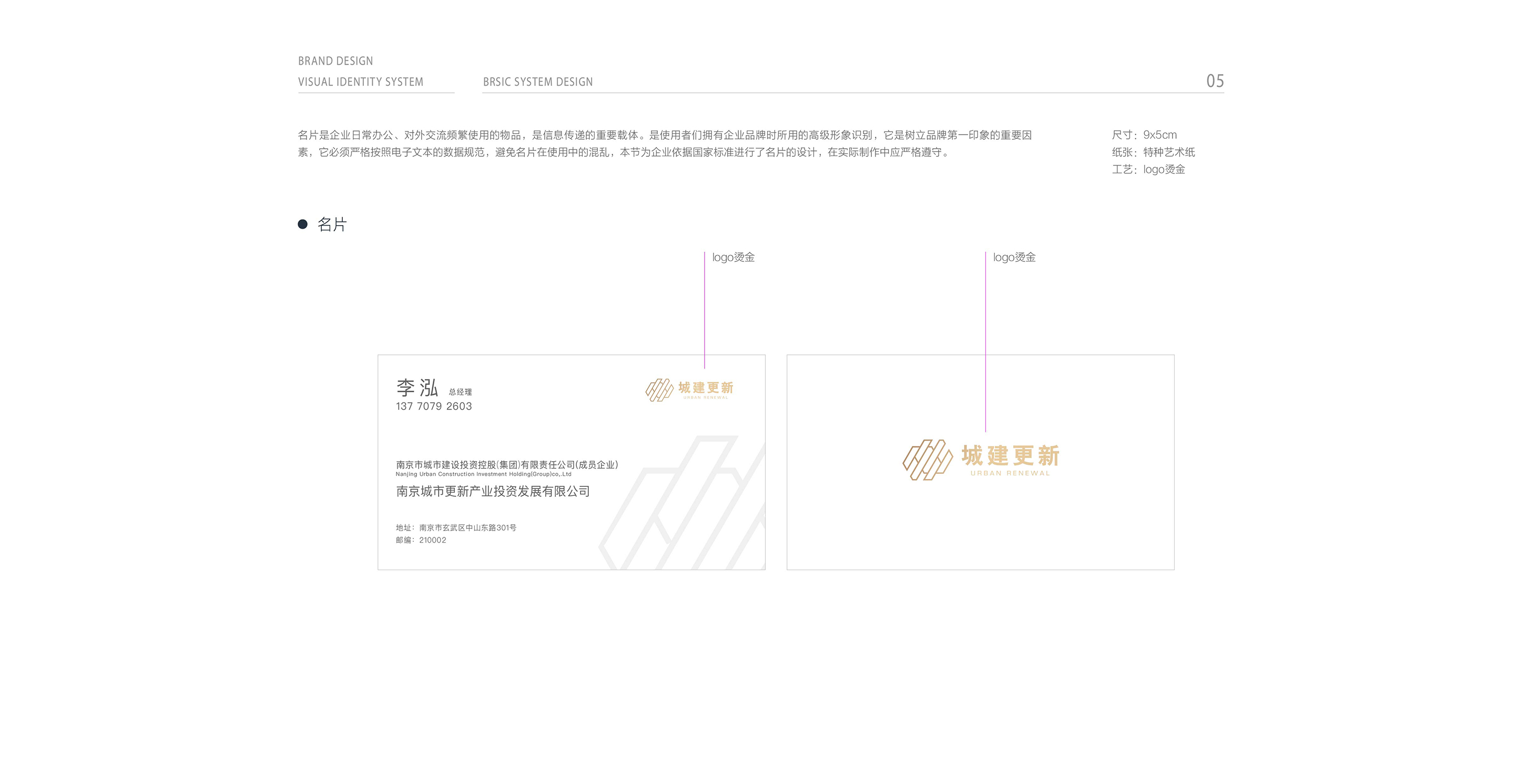This screenshot has width=1527, height=784.
Task: Click the logo烫金 label above the back card
Action: click(x=1014, y=257)
